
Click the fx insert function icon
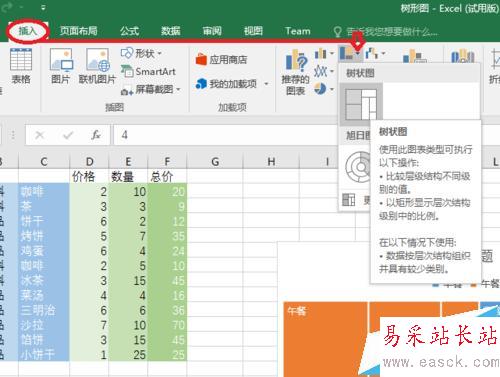(x=96, y=135)
